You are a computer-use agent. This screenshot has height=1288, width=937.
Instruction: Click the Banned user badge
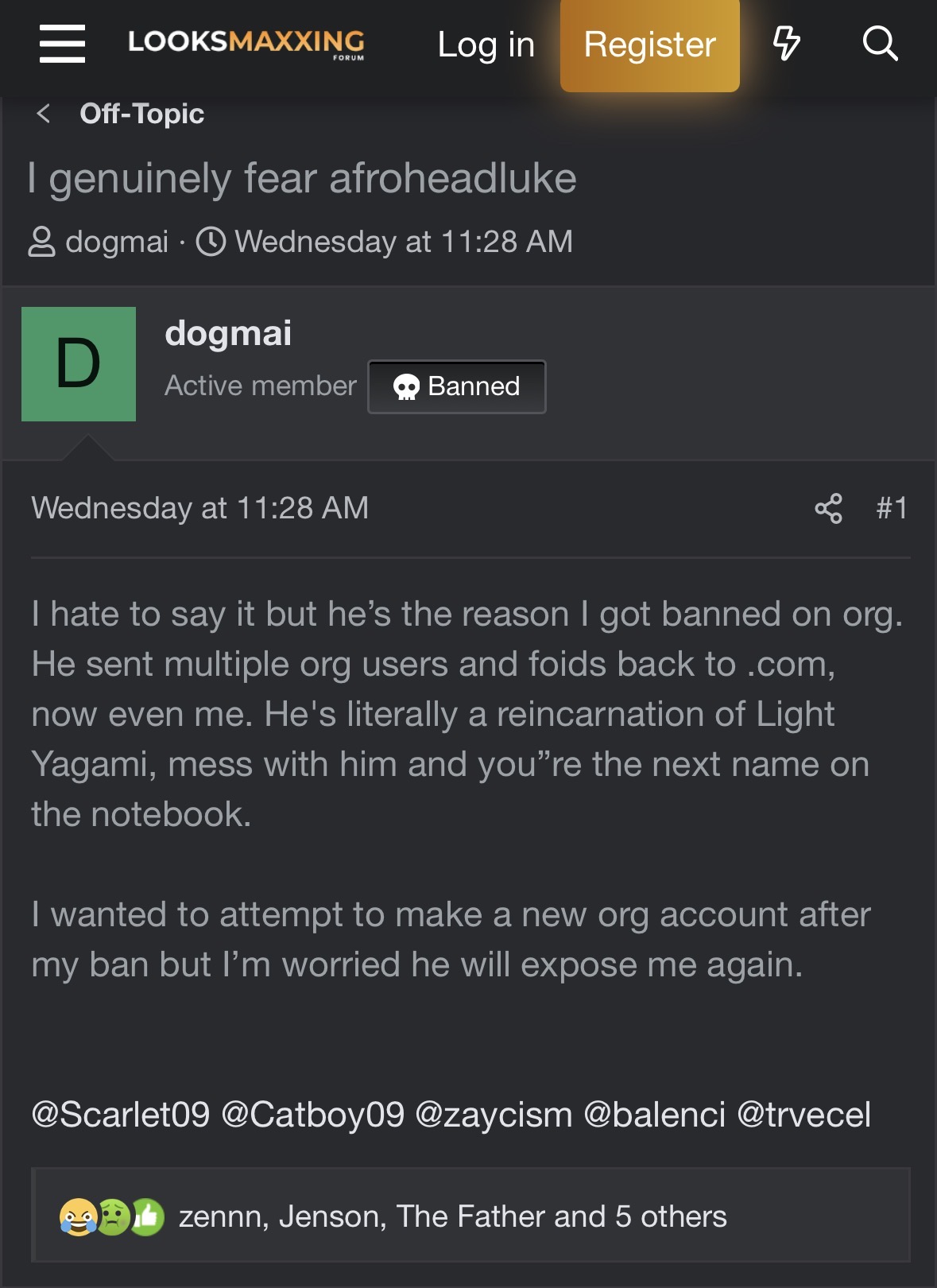click(x=457, y=386)
